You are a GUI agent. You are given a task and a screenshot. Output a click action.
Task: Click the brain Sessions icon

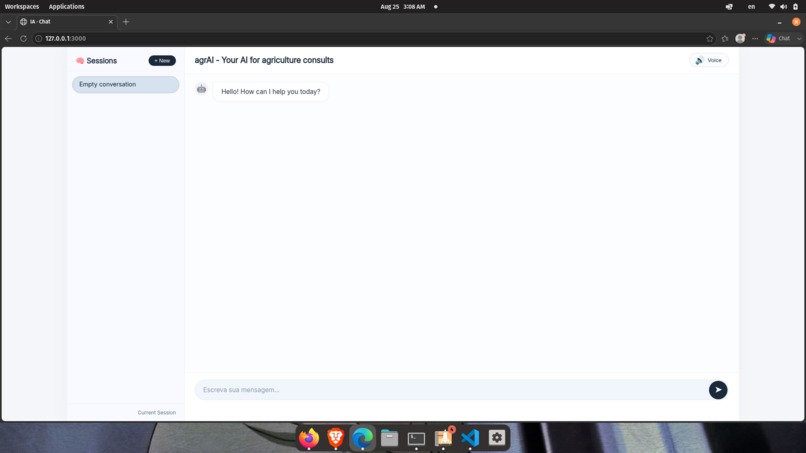coord(80,61)
